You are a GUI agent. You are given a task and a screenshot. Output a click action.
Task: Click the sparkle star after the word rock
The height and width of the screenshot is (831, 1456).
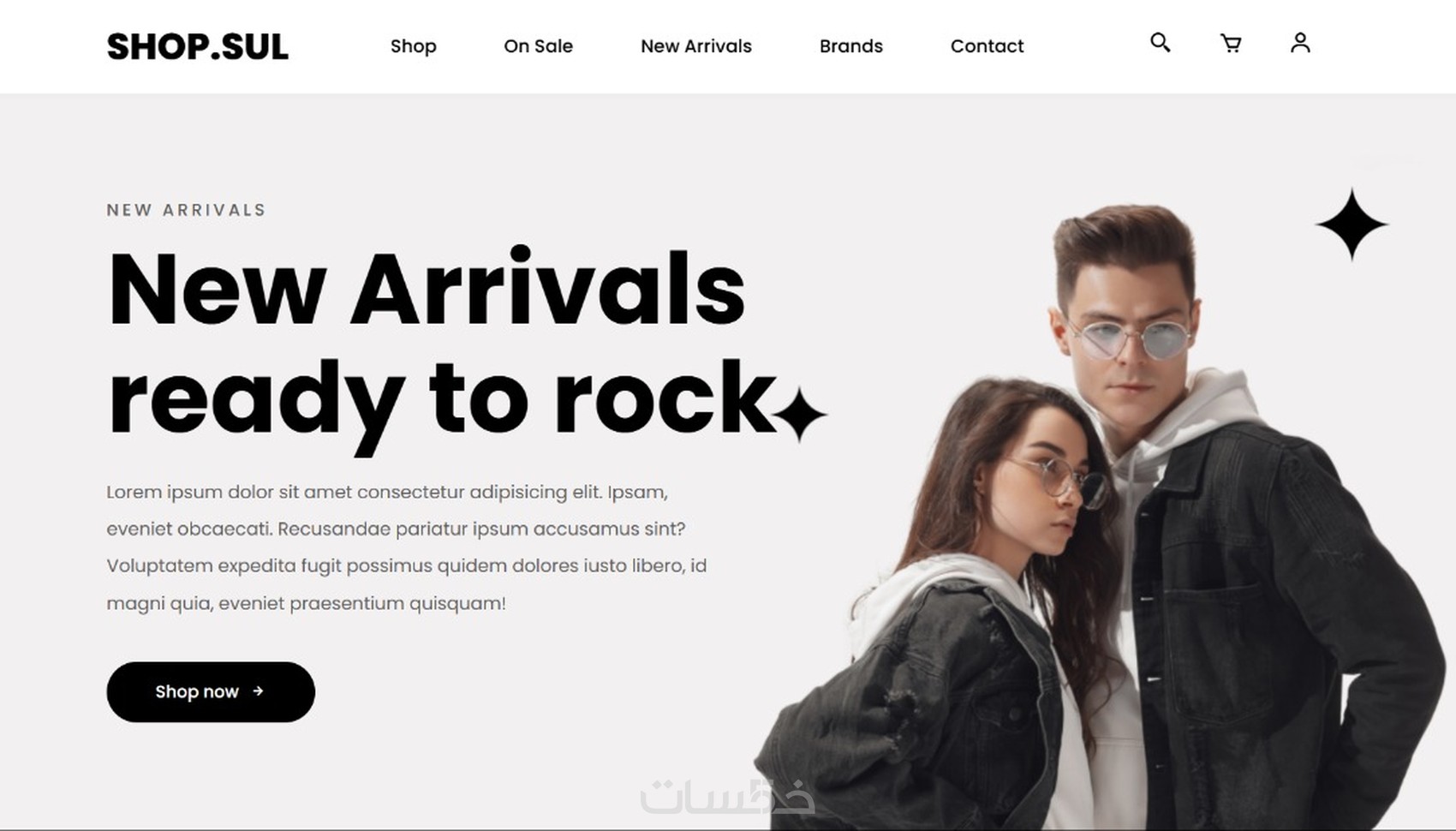point(799,415)
